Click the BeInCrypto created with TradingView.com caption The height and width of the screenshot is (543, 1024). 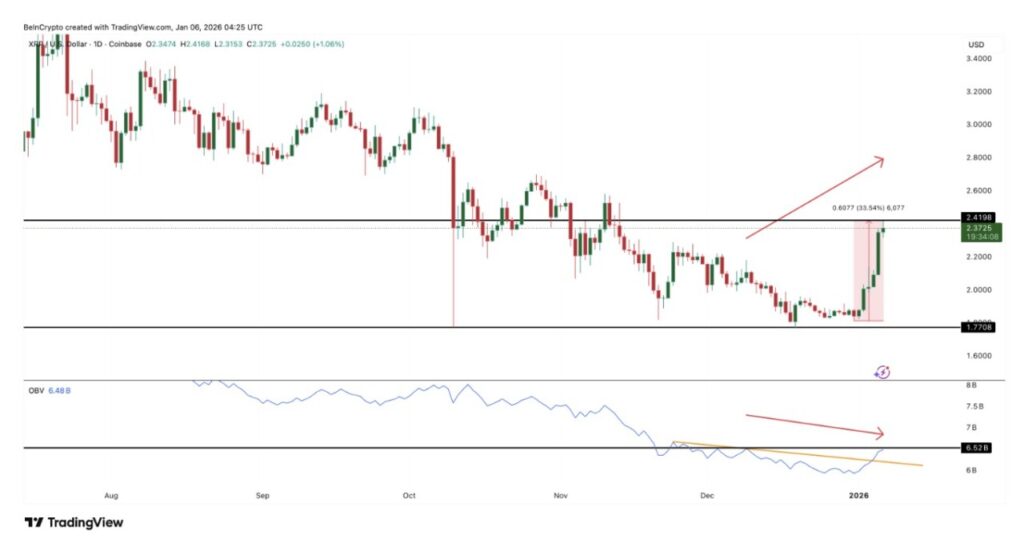click(x=146, y=26)
